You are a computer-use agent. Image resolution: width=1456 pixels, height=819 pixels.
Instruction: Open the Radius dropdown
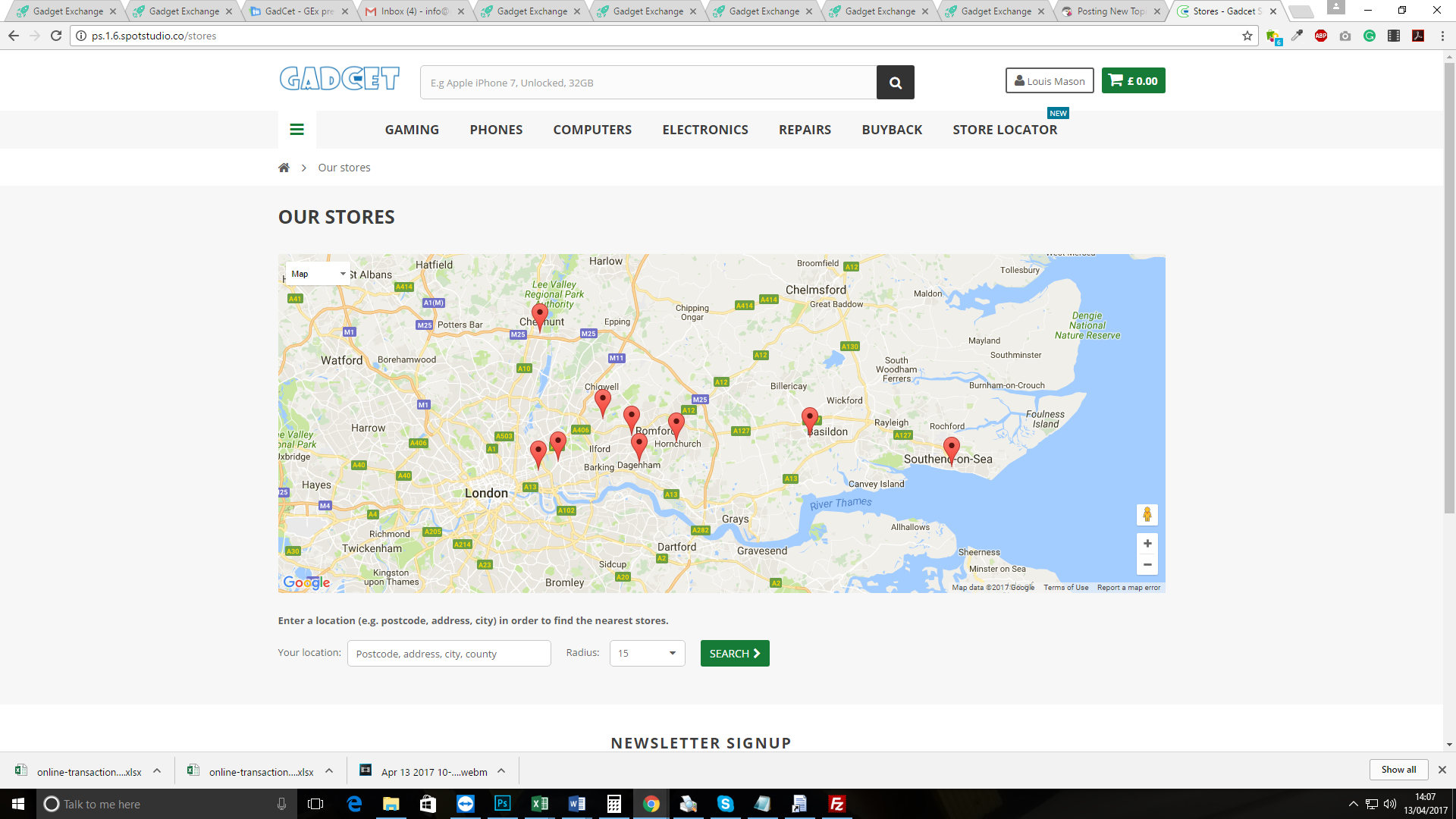pos(647,654)
